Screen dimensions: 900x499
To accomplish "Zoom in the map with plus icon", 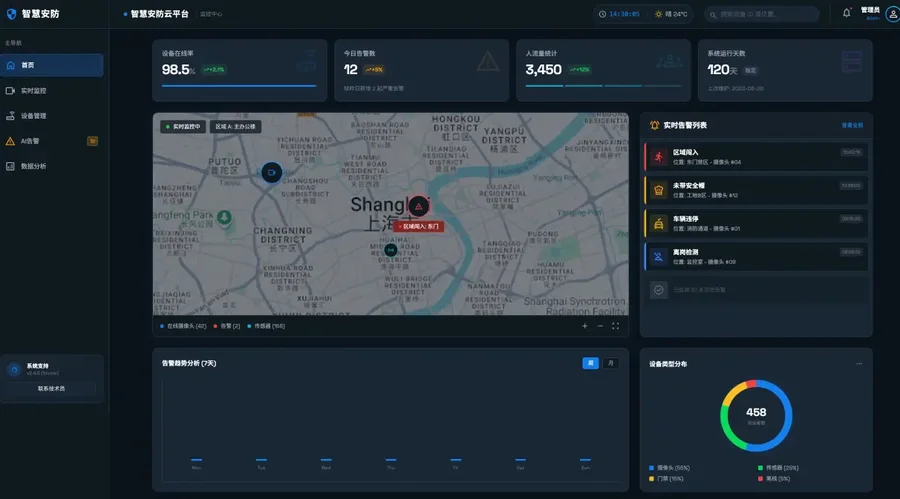I will pyautogui.click(x=585, y=326).
